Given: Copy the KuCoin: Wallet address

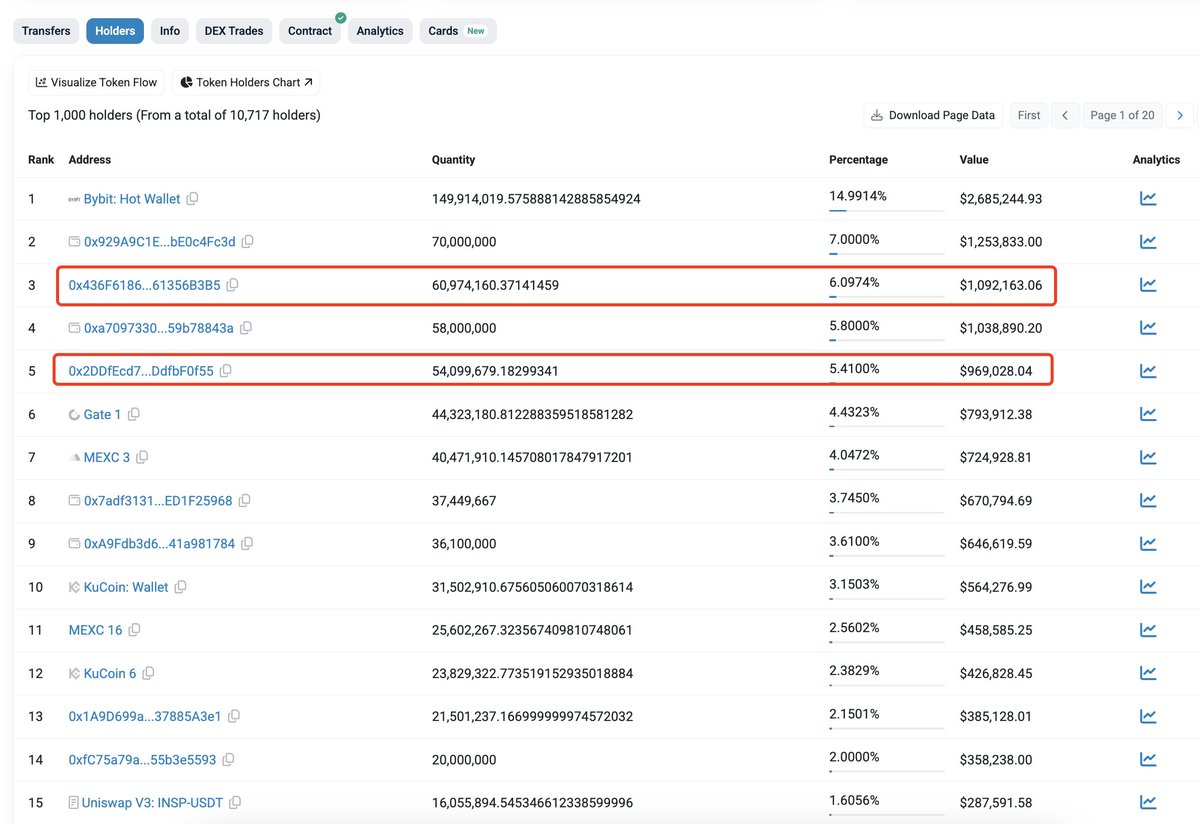Looking at the screenshot, I should point(181,587).
